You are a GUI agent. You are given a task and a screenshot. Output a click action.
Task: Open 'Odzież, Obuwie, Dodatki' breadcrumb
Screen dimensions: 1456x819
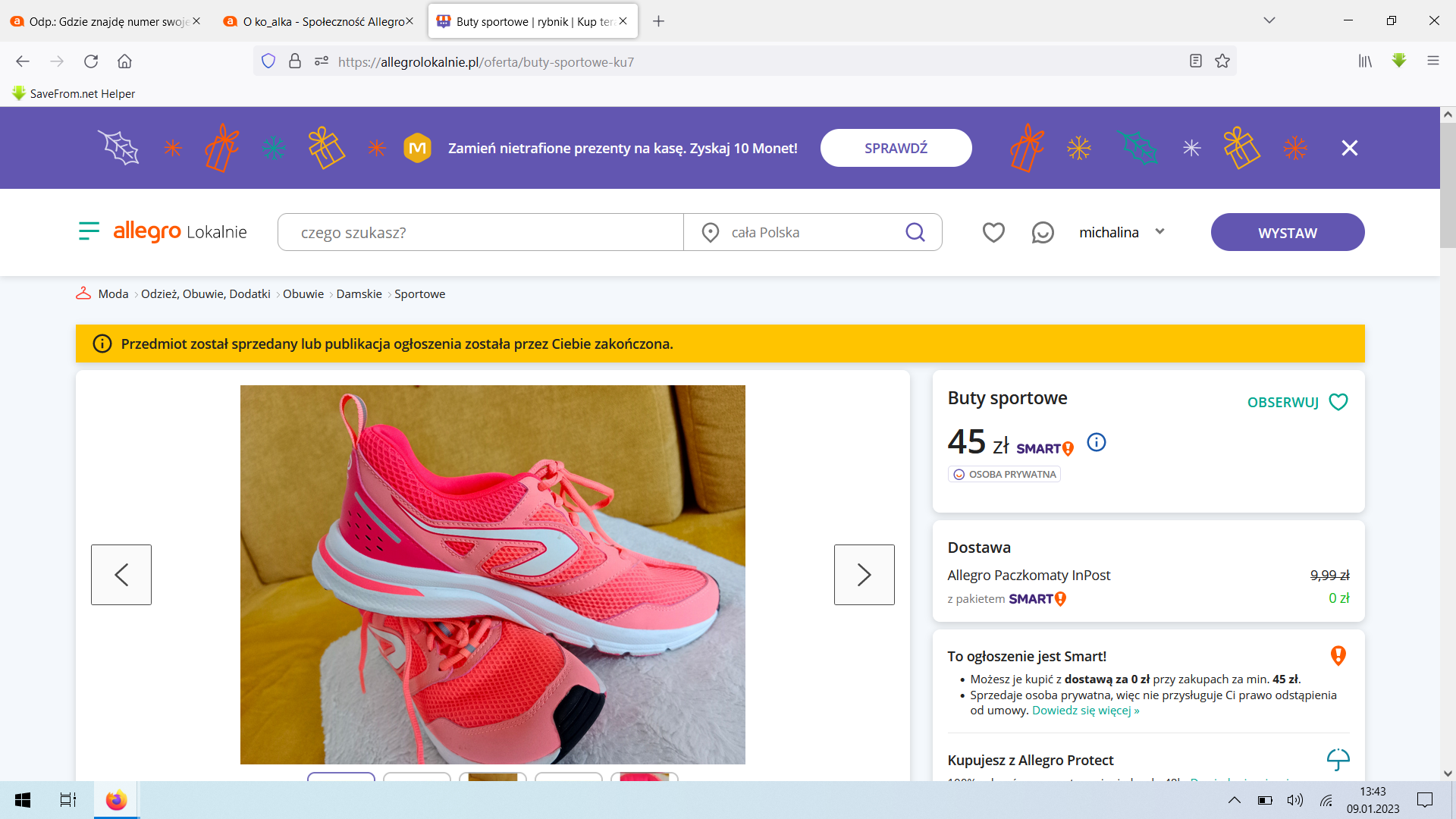tap(206, 294)
